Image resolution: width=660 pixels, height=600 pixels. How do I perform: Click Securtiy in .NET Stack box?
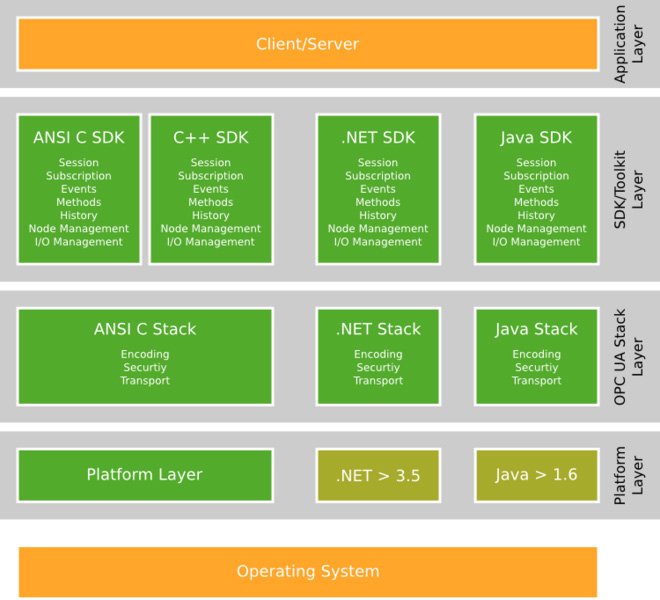[378, 368]
